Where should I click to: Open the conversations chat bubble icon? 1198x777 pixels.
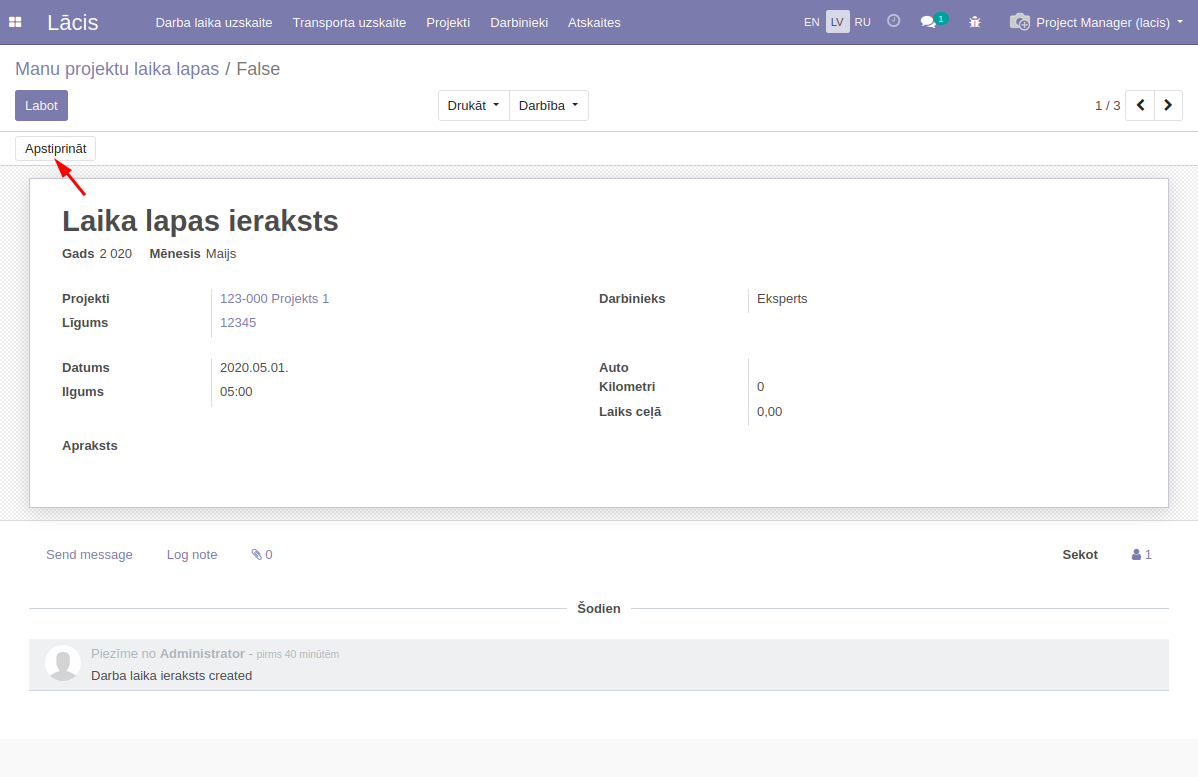tap(929, 22)
